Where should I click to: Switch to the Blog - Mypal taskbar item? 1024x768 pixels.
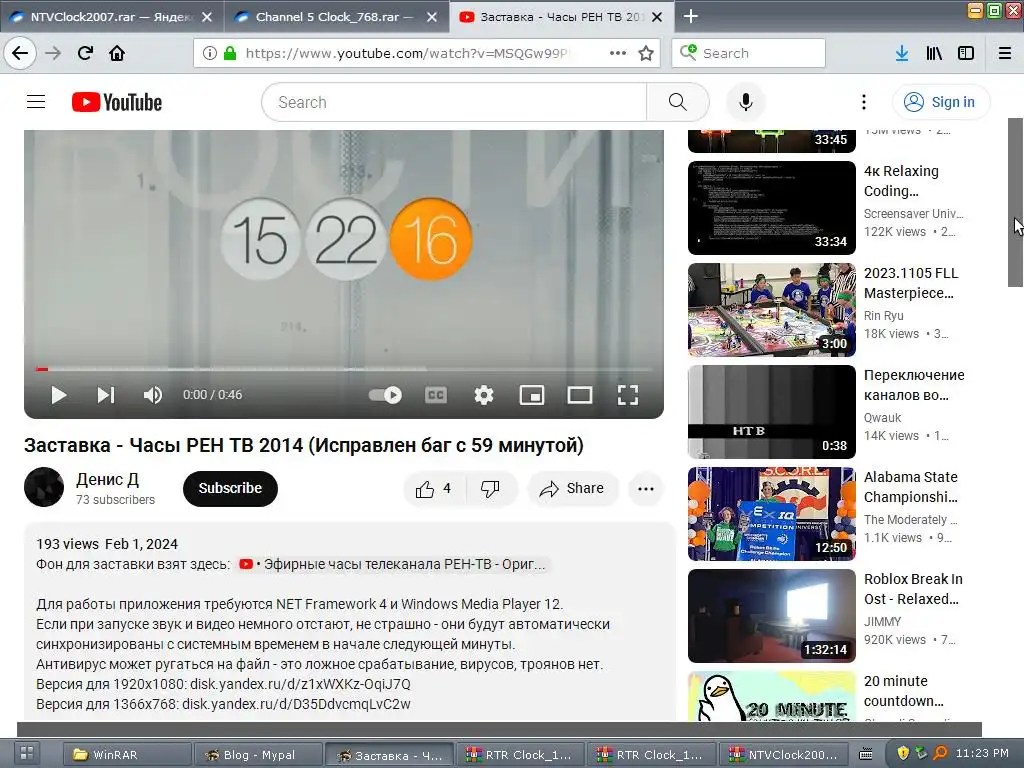tap(259, 755)
